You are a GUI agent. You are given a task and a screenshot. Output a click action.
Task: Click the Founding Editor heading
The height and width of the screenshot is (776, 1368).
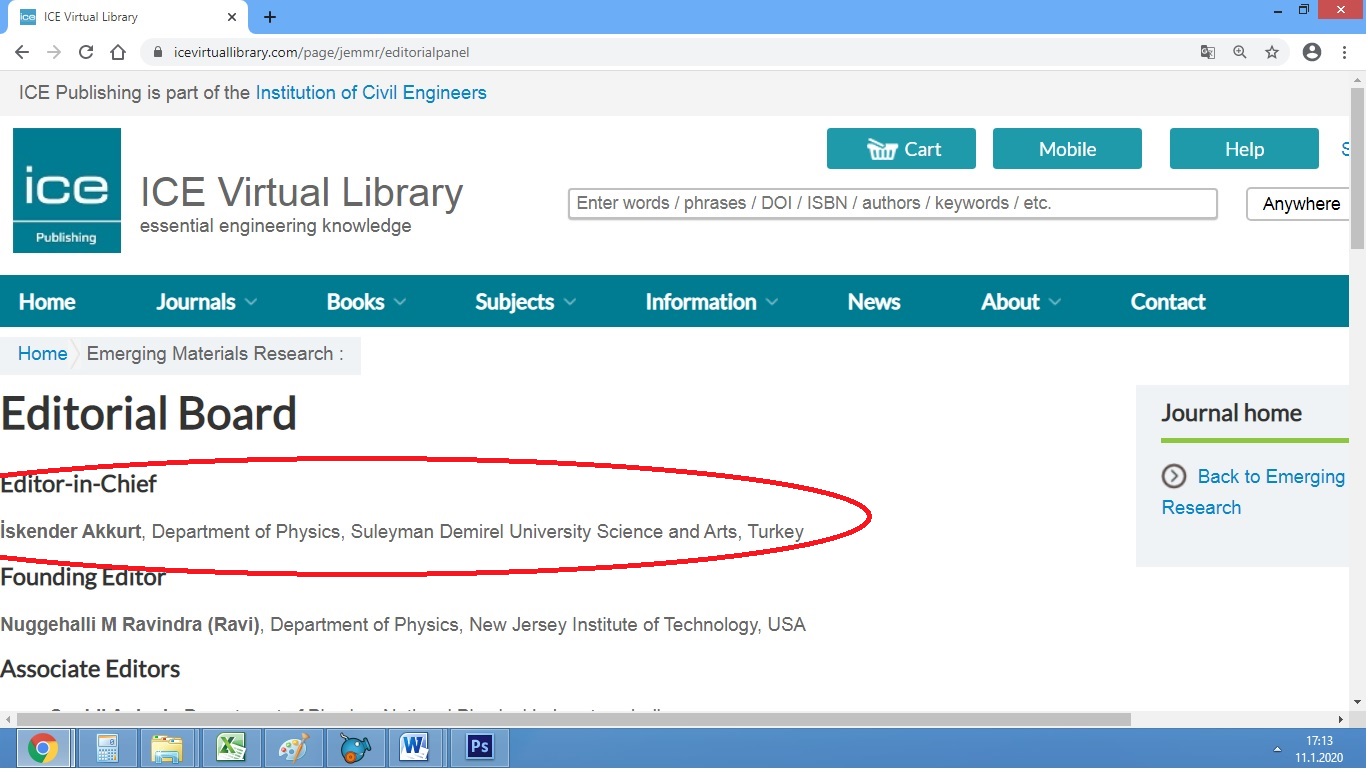coord(83,577)
